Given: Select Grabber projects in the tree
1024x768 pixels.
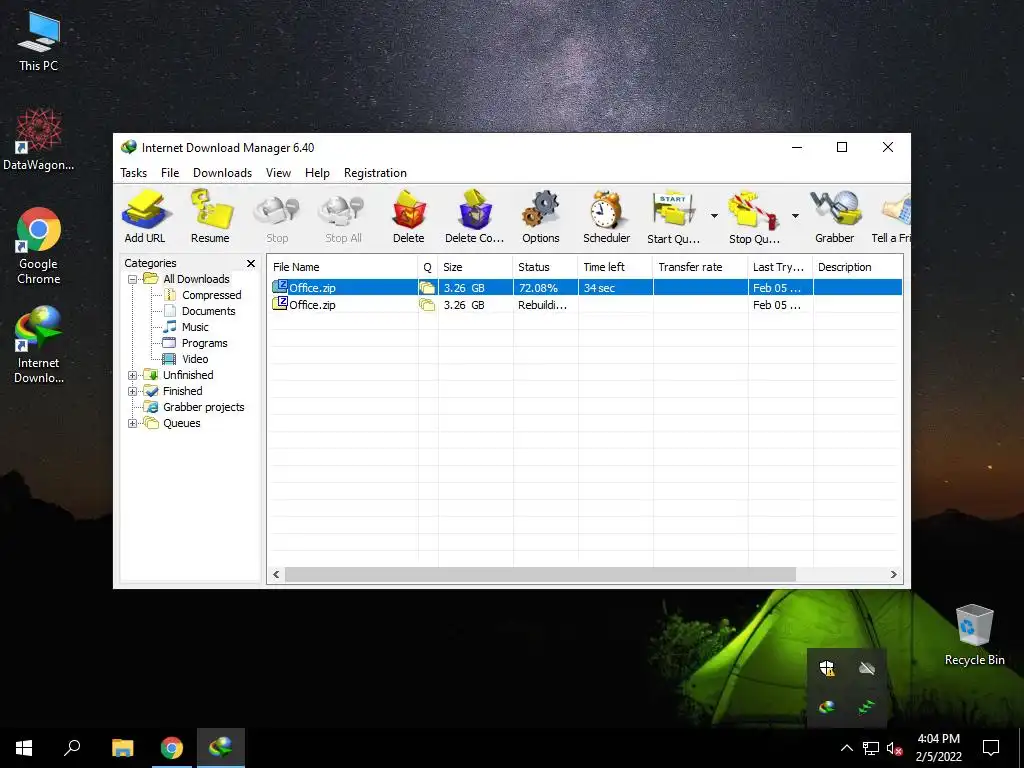Looking at the screenshot, I should coord(194,407).
